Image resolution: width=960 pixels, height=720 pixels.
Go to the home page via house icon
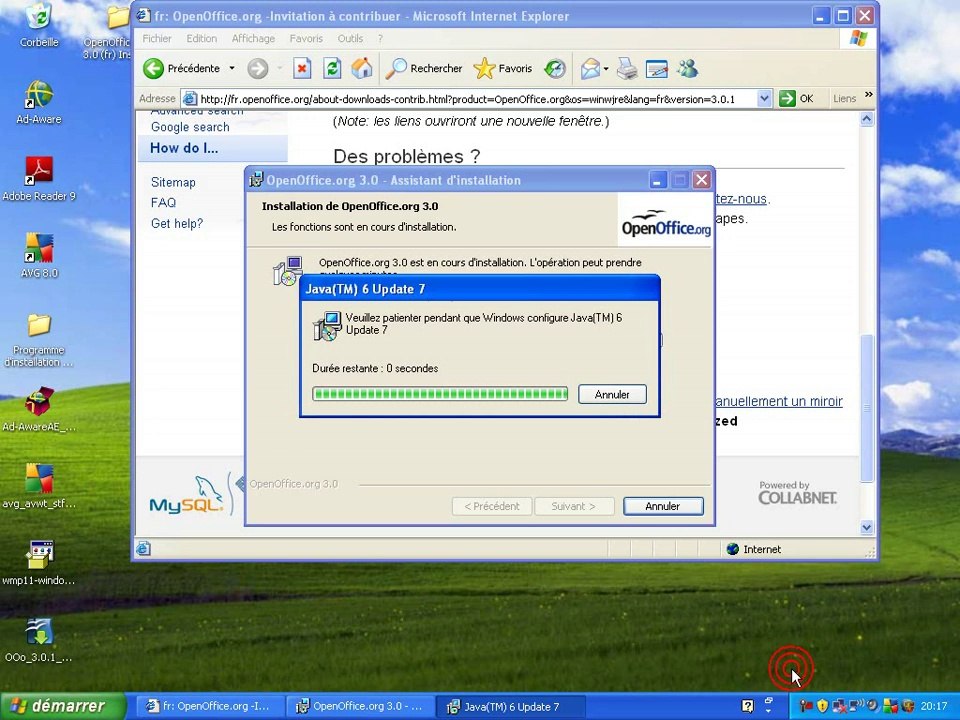(x=361, y=69)
